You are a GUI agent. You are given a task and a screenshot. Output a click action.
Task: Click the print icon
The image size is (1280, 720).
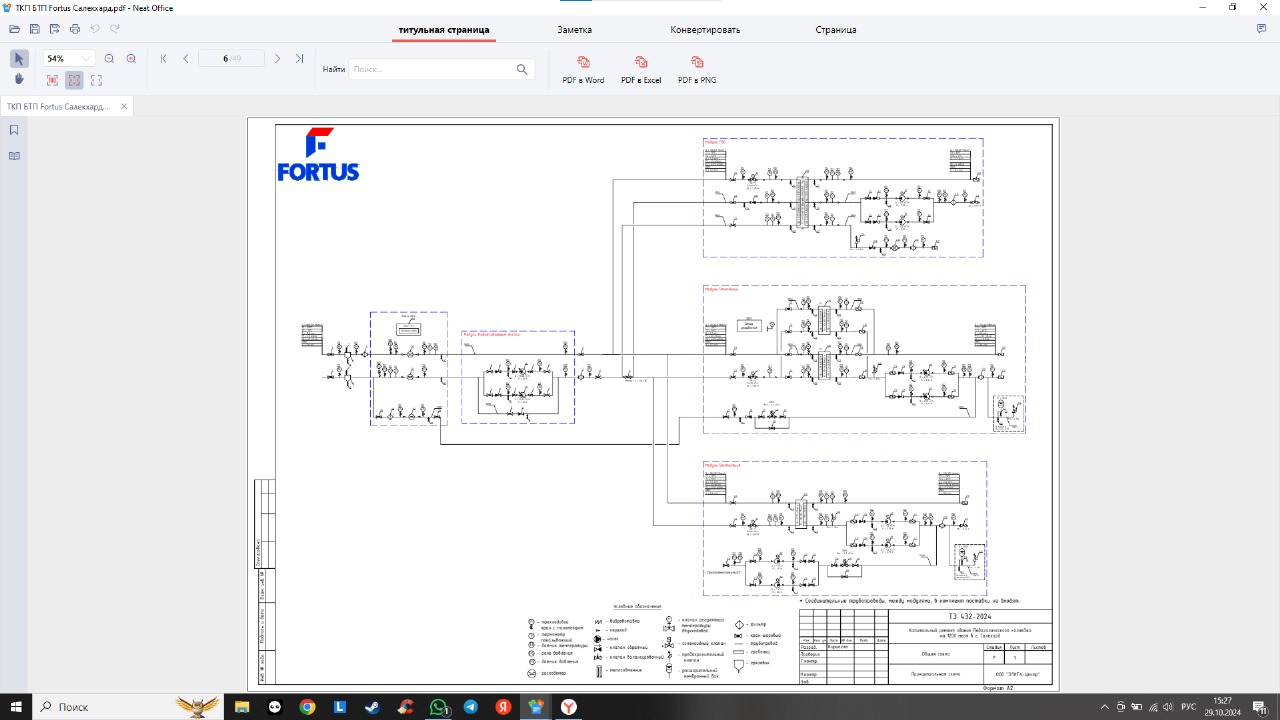pyautogui.click(x=75, y=29)
